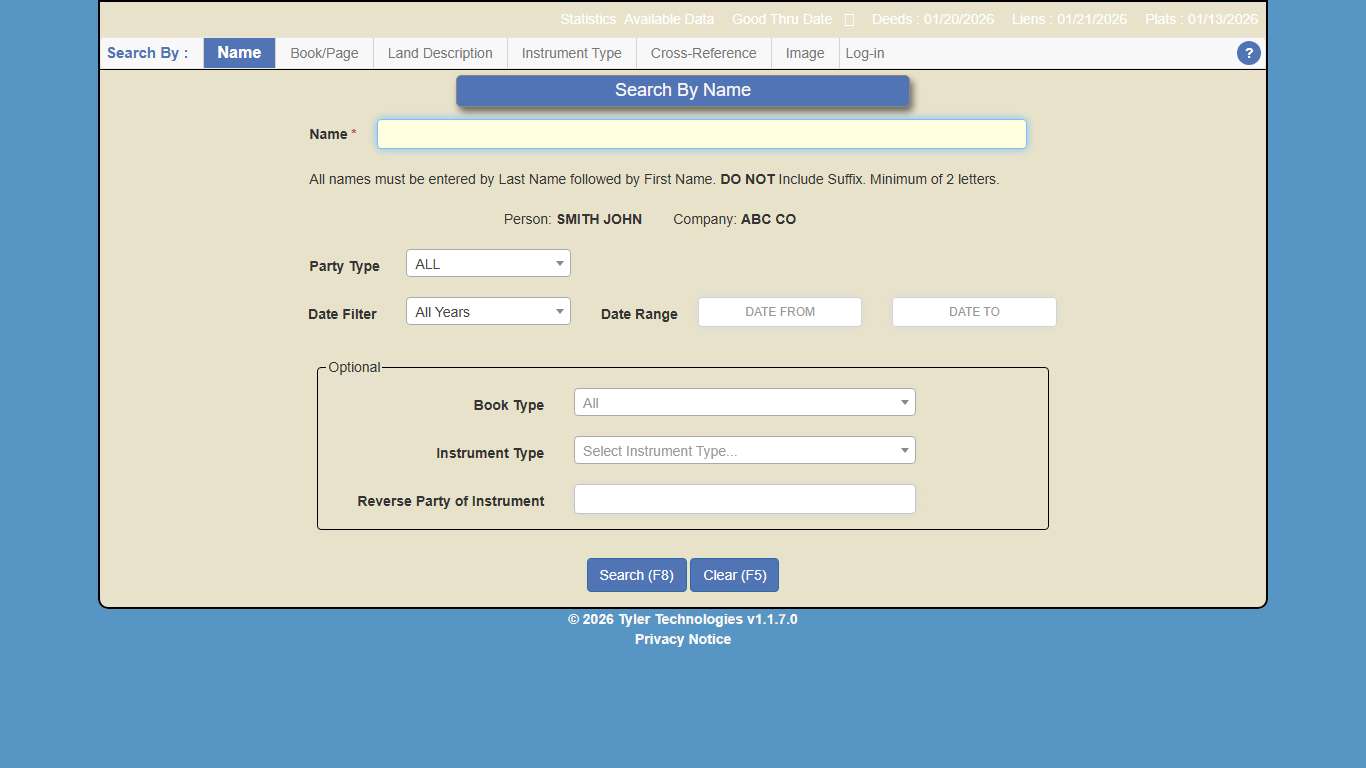This screenshot has height=768, width=1366.
Task: Click the Search (F8) button
Action: pos(636,575)
